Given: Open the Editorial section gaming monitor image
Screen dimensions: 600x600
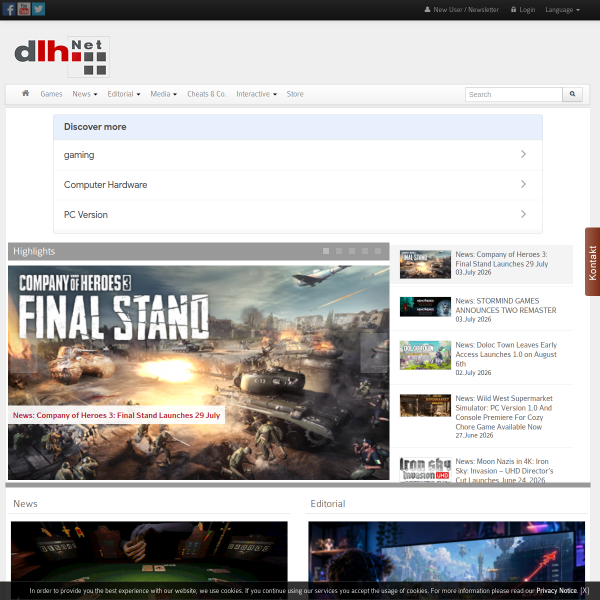Looking at the screenshot, I should coord(447,551).
